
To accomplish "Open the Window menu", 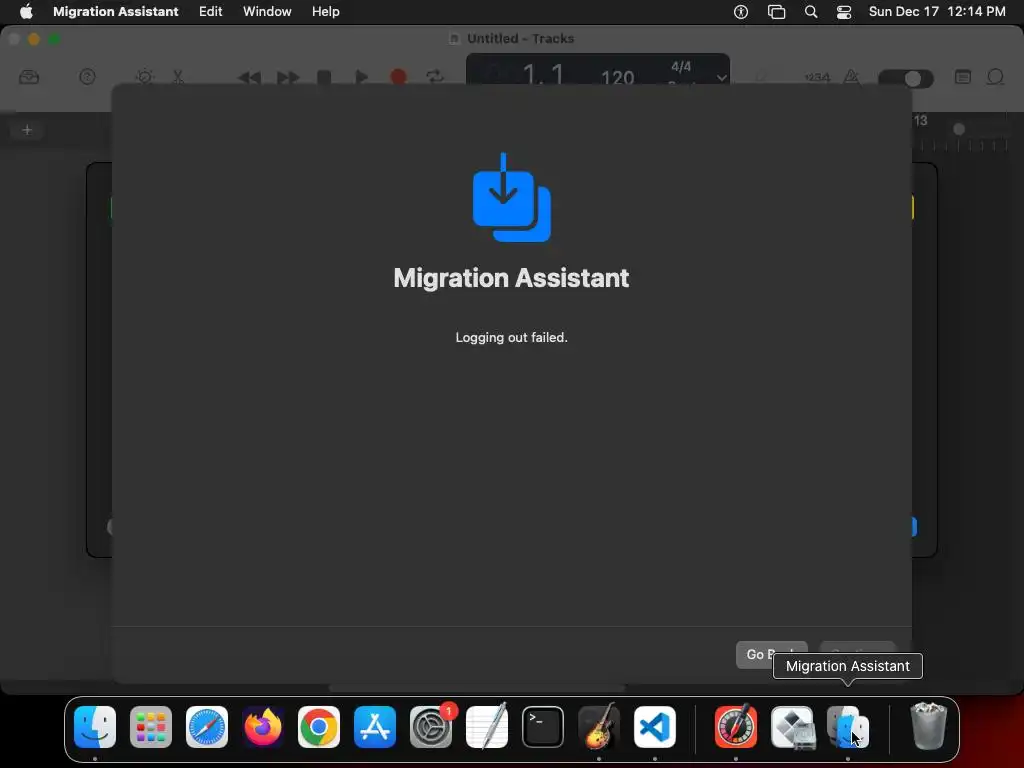I will [267, 11].
